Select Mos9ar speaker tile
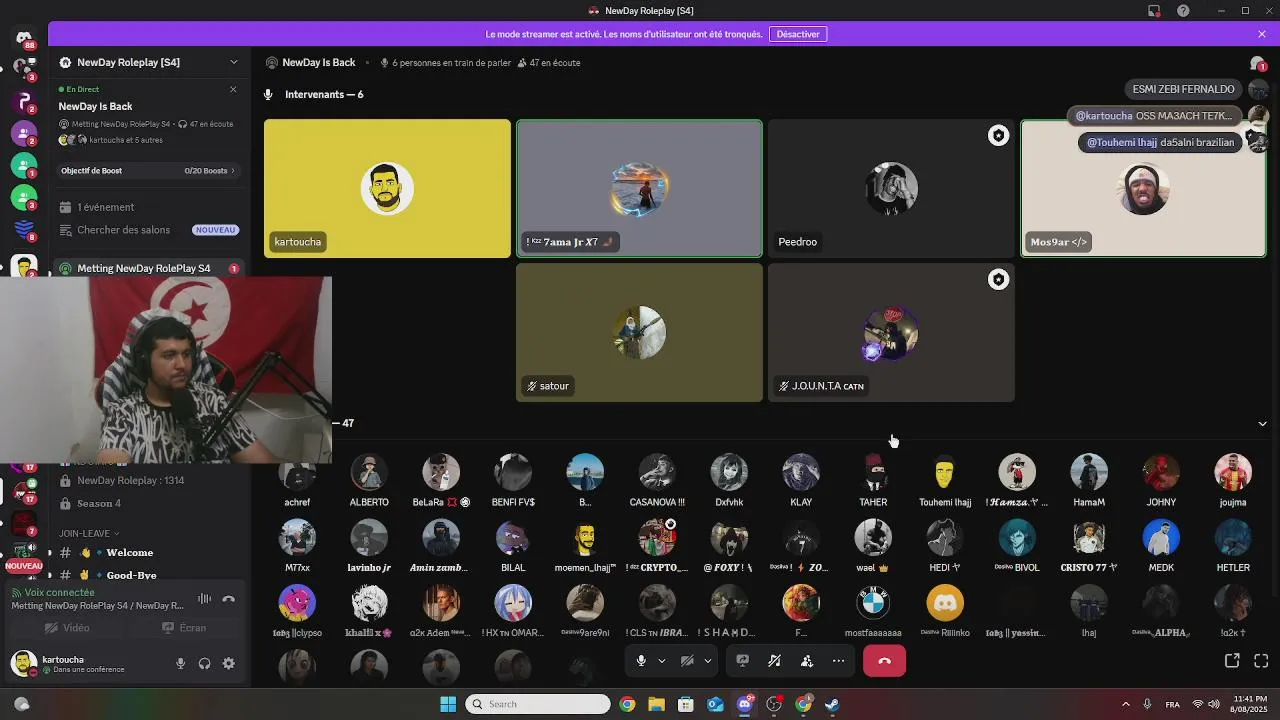This screenshot has width=1280, height=720. (x=1143, y=188)
